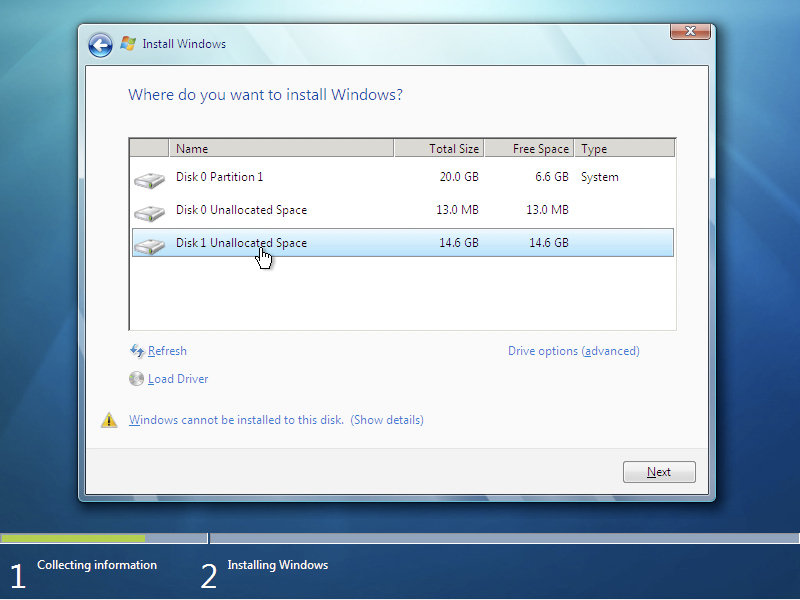The height and width of the screenshot is (600, 800).
Task: Click the 20.0 GB total size value
Action: pyautogui.click(x=459, y=177)
